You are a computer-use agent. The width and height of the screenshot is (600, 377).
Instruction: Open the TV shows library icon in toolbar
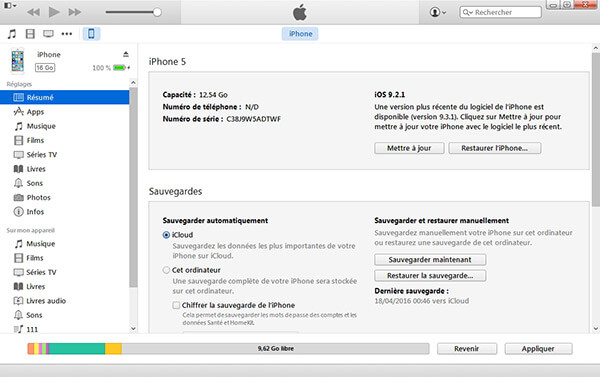(48, 34)
